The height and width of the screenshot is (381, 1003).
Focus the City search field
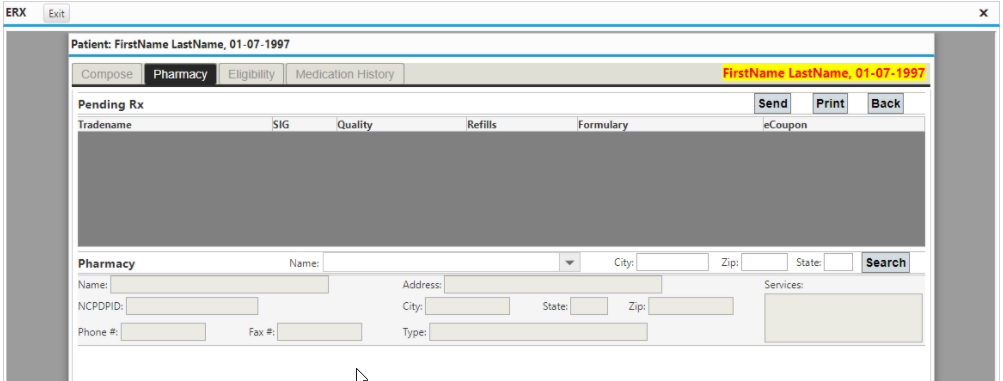pos(672,262)
